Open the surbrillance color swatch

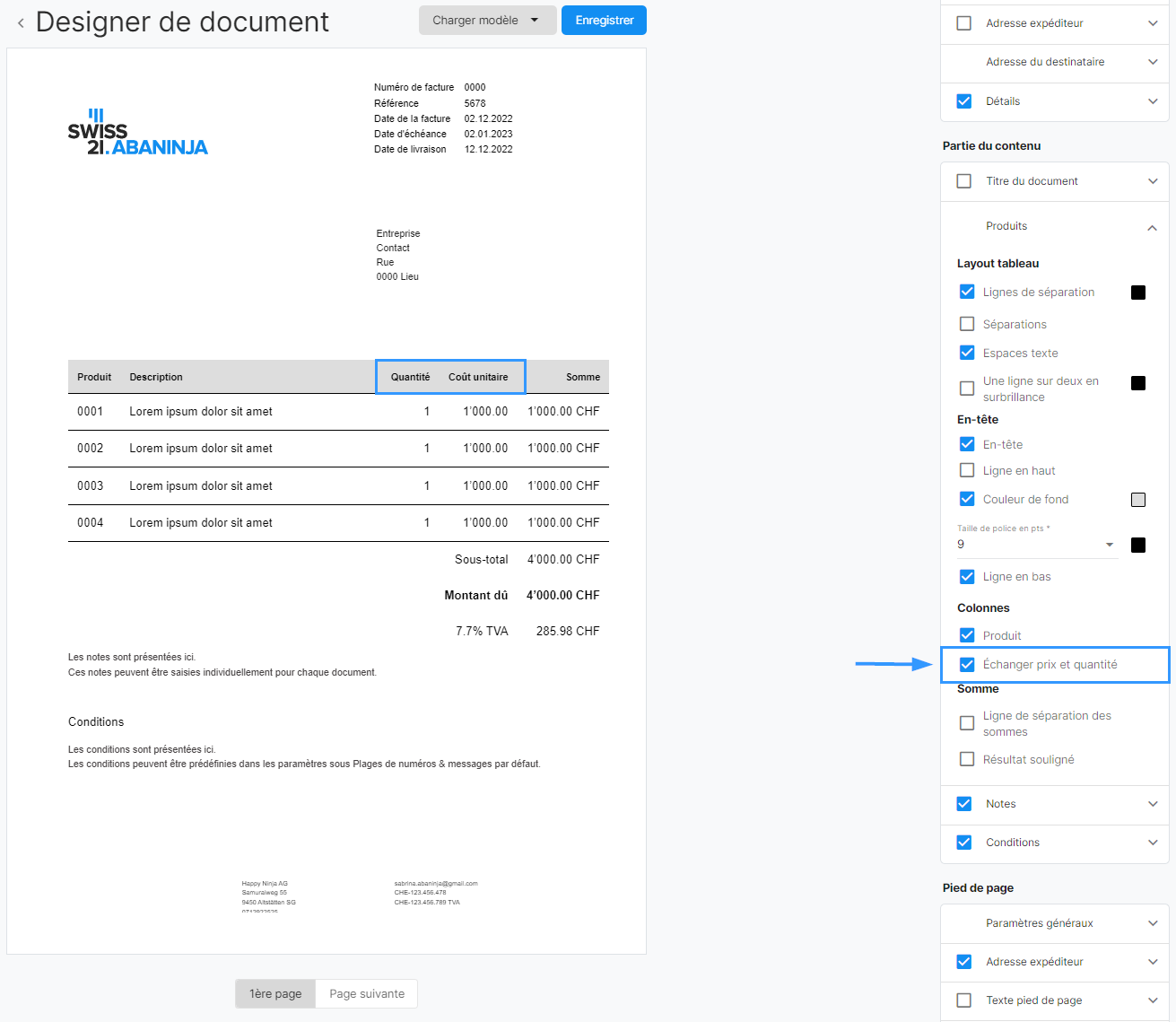click(x=1138, y=383)
